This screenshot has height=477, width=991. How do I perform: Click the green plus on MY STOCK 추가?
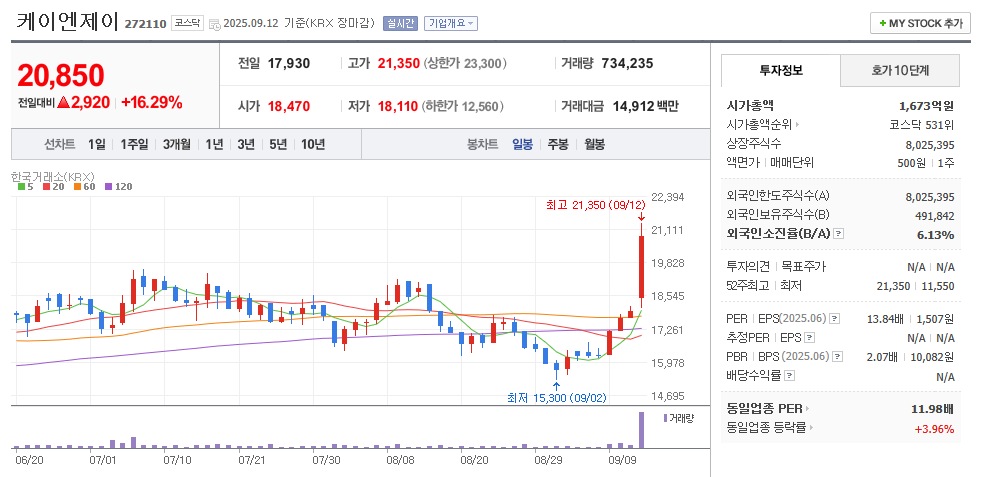882,23
